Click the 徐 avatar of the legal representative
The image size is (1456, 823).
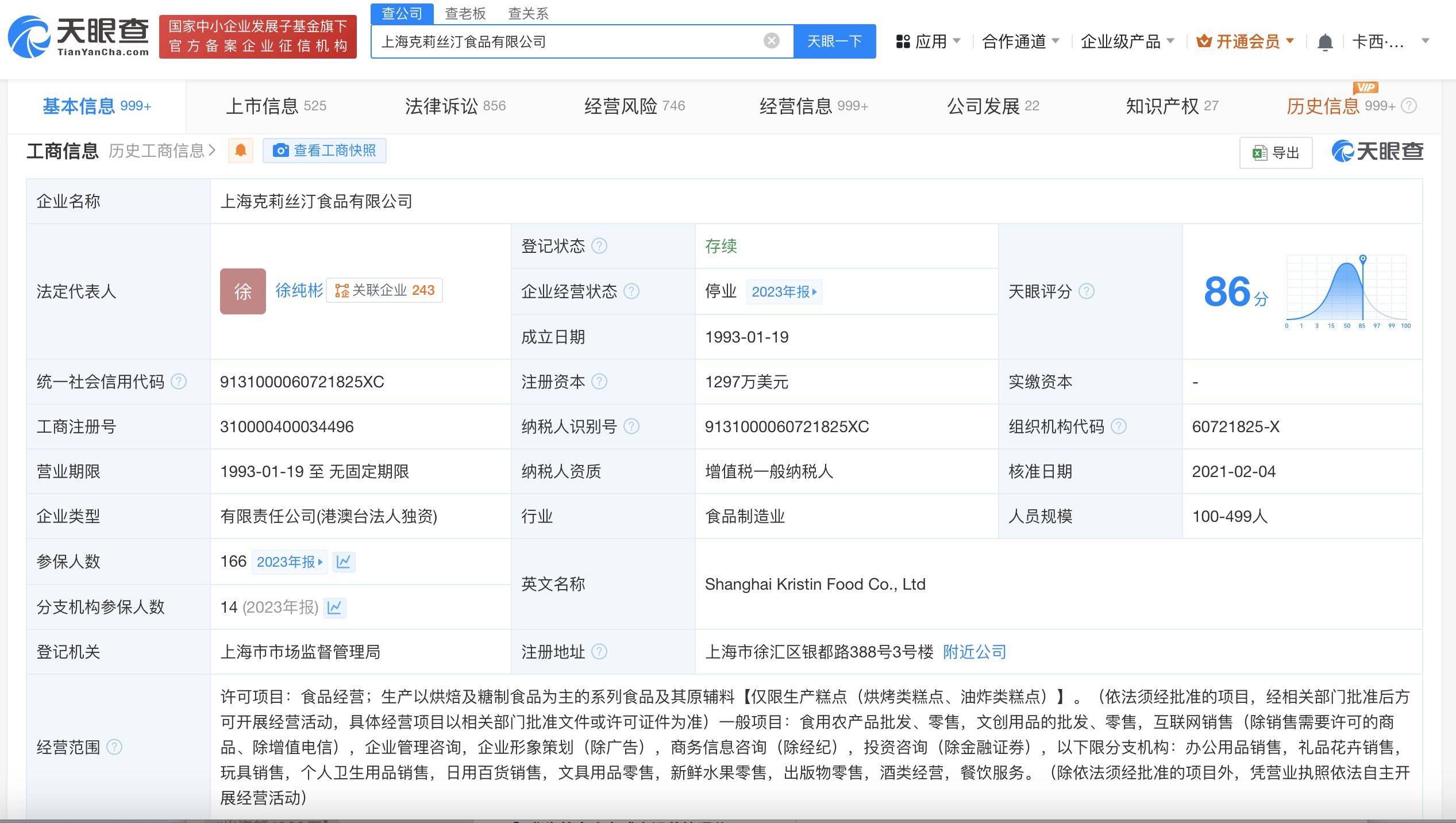[x=243, y=291]
